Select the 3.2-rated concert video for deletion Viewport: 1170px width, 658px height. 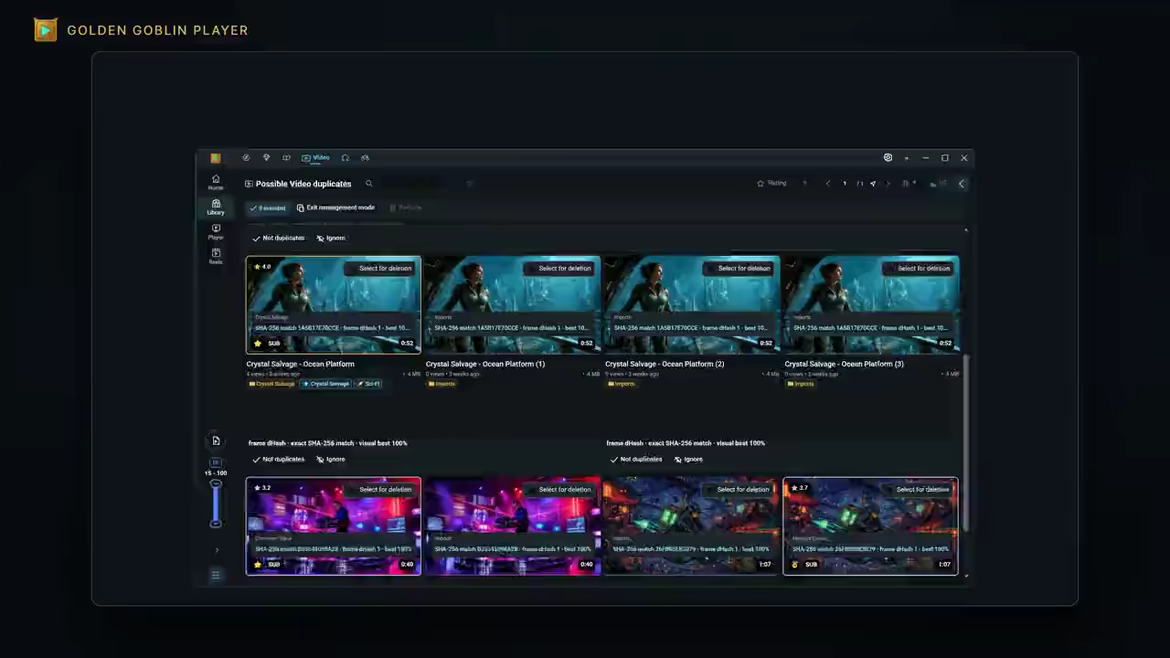tap(381, 489)
